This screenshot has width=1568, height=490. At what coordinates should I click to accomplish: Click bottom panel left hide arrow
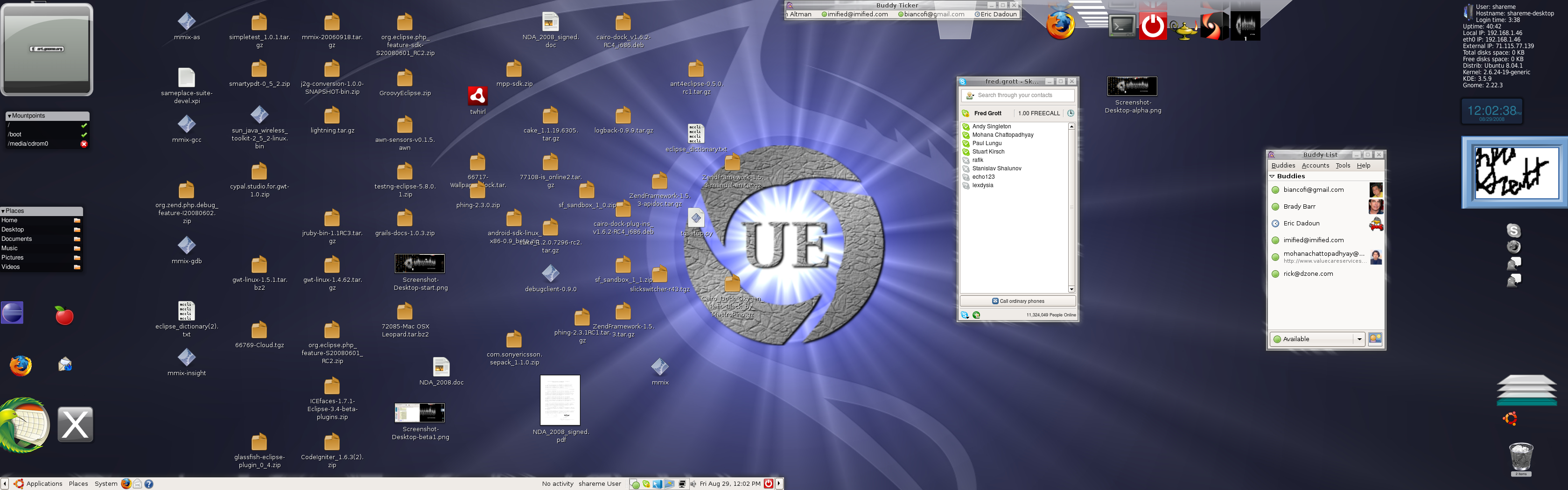click(x=5, y=484)
